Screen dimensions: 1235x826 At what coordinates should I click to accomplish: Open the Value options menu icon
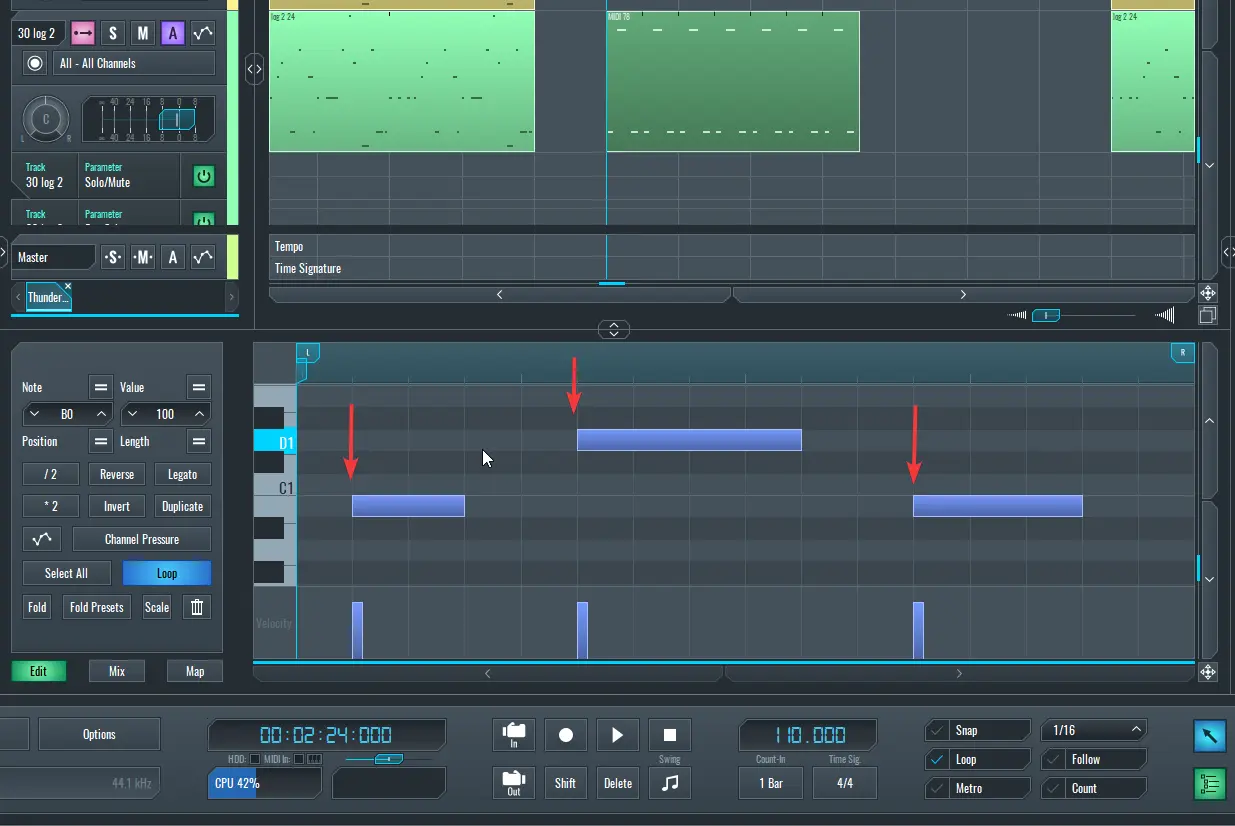(200, 387)
